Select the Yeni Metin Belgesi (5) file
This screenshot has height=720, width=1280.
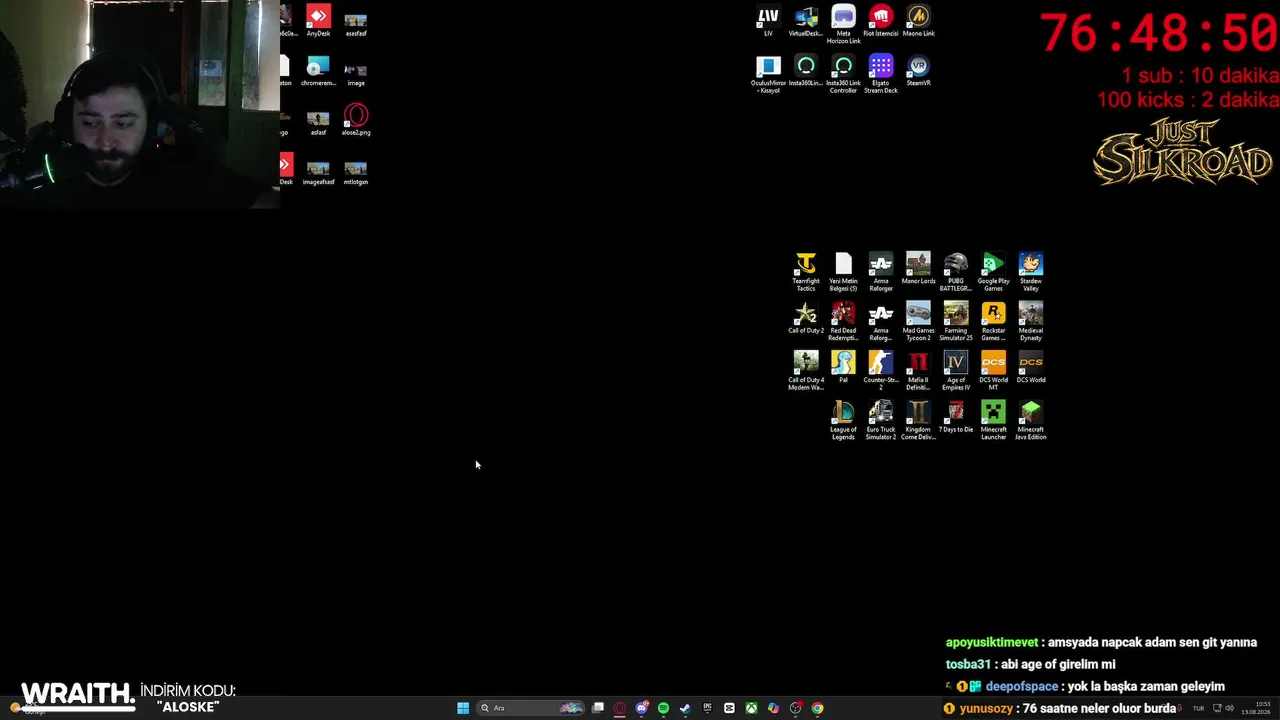pos(843,272)
